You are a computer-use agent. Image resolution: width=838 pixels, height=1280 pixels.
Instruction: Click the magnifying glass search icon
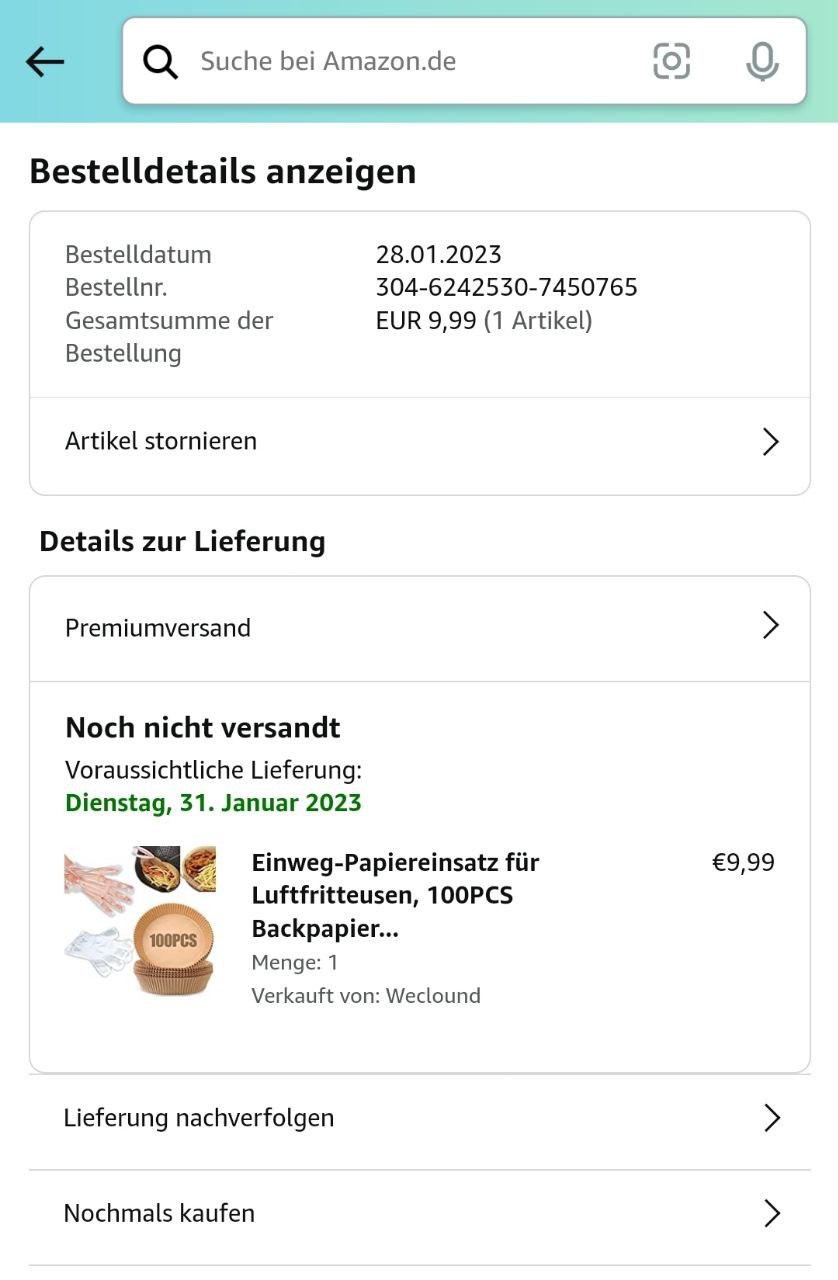[160, 62]
